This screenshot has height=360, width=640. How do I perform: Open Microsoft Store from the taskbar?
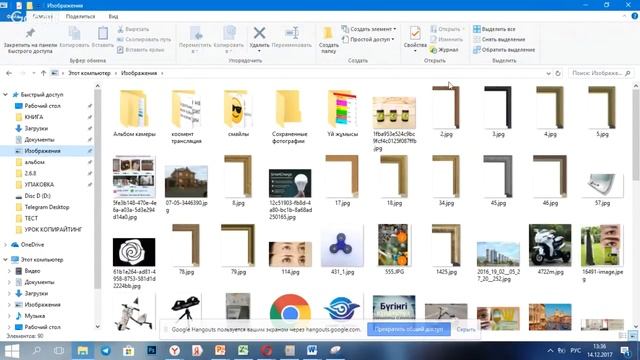click(129, 351)
